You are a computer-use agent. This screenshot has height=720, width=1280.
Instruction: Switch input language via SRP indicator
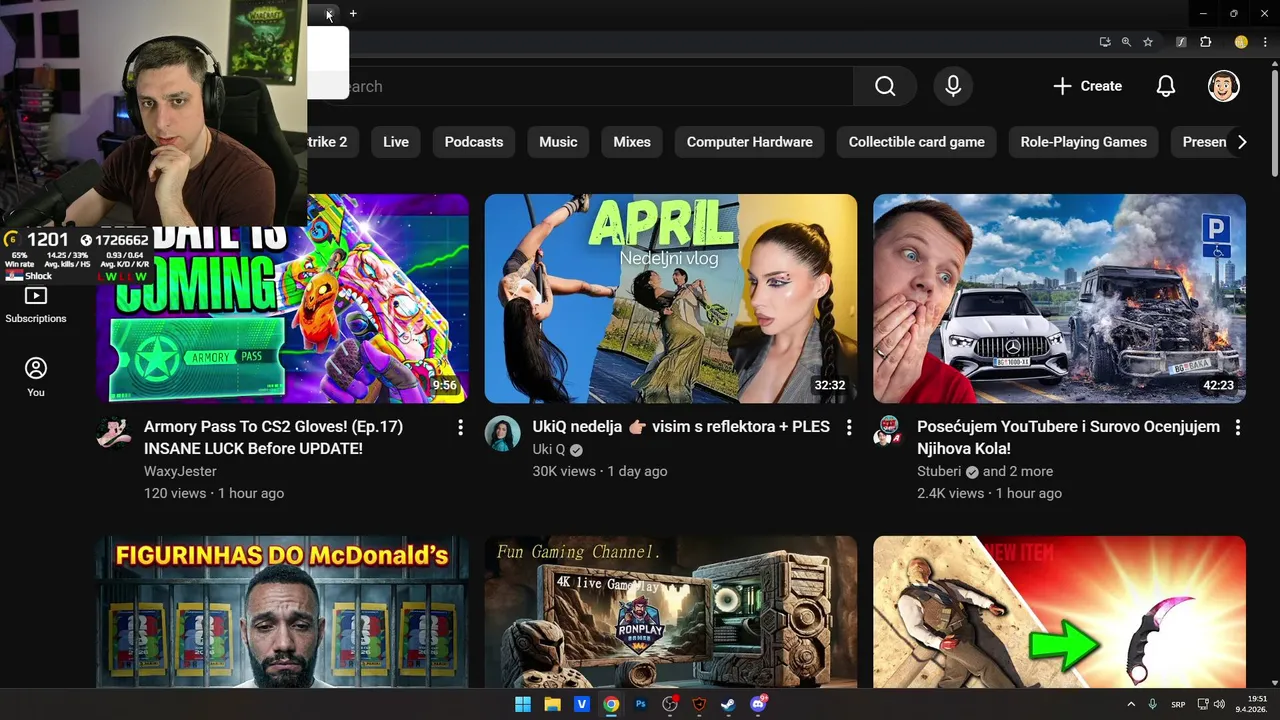click(x=1179, y=704)
